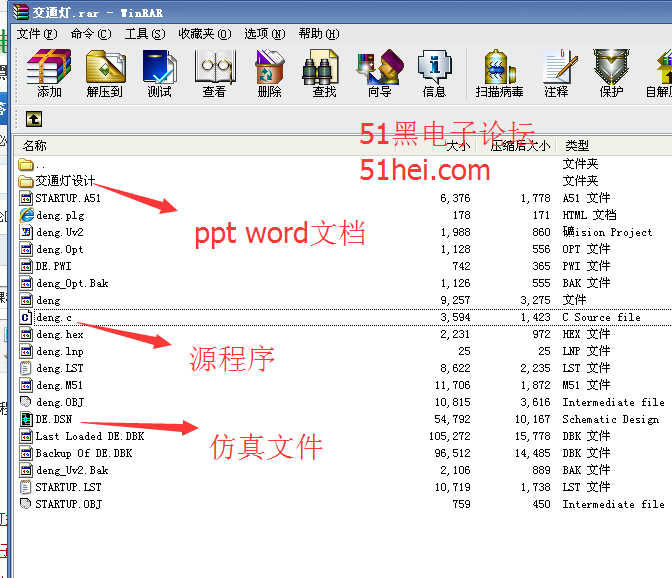Select the deng_Uv2.Bak file name

pos(72,470)
